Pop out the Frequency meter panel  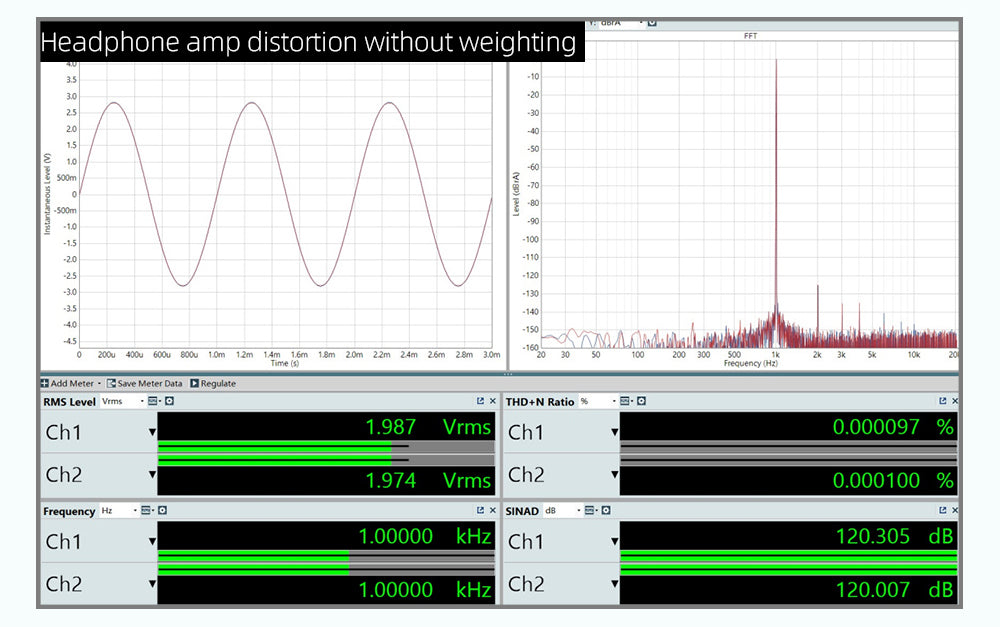point(481,511)
